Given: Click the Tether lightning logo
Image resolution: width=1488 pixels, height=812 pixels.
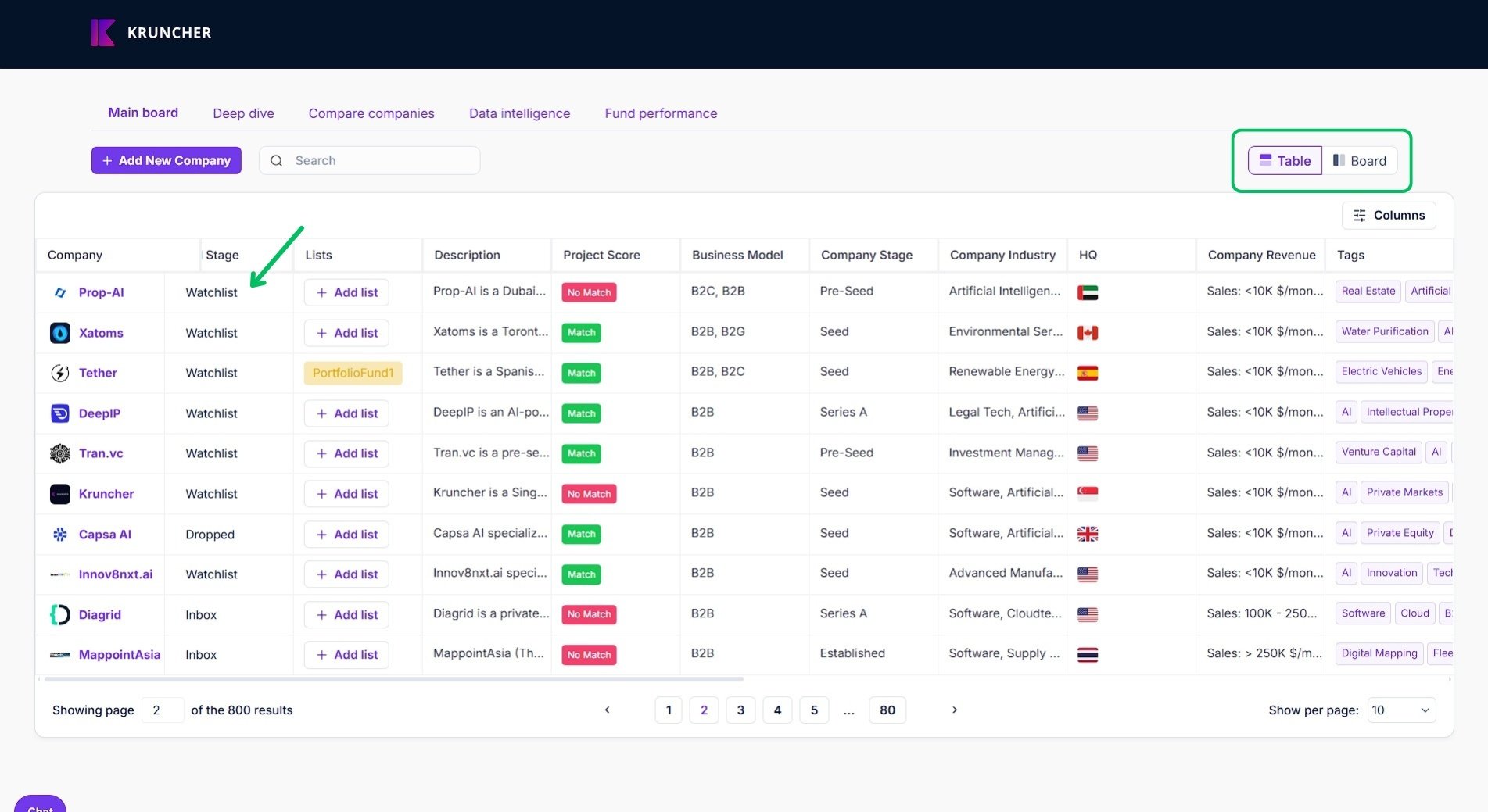Looking at the screenshot, I should click(x=60, y=373).
